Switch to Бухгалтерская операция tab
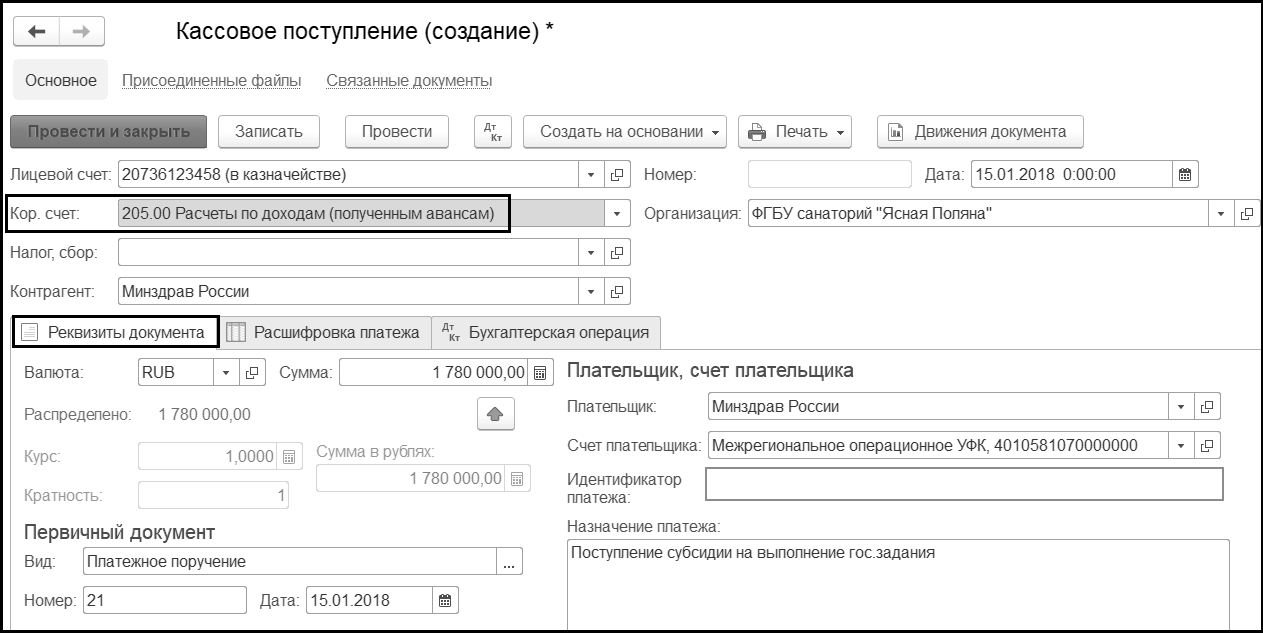 [x=546, y=332]
